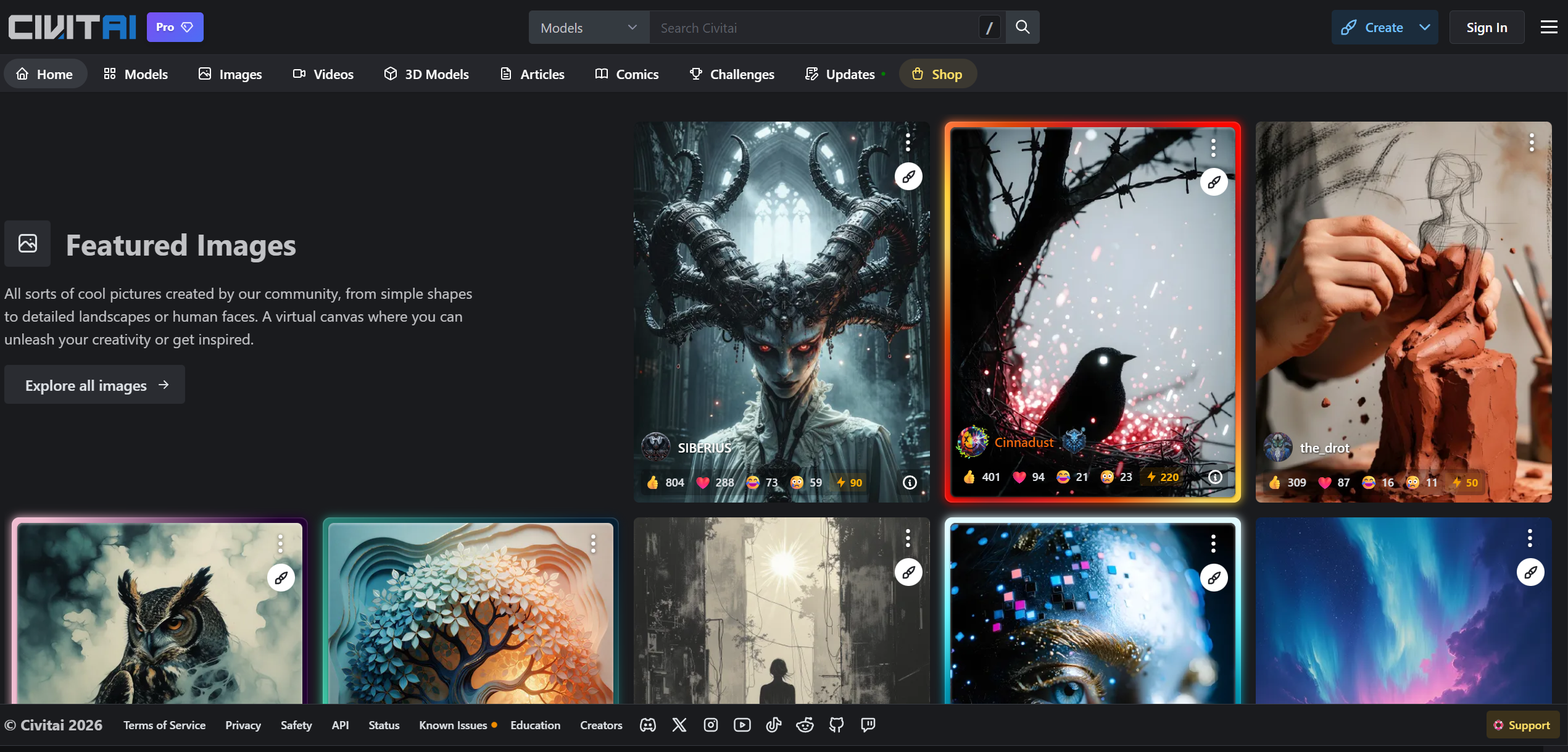Open options menu on the_drot image
Screen dimensions: 1568x752
pyautogui.click(x=1531, y=143)
